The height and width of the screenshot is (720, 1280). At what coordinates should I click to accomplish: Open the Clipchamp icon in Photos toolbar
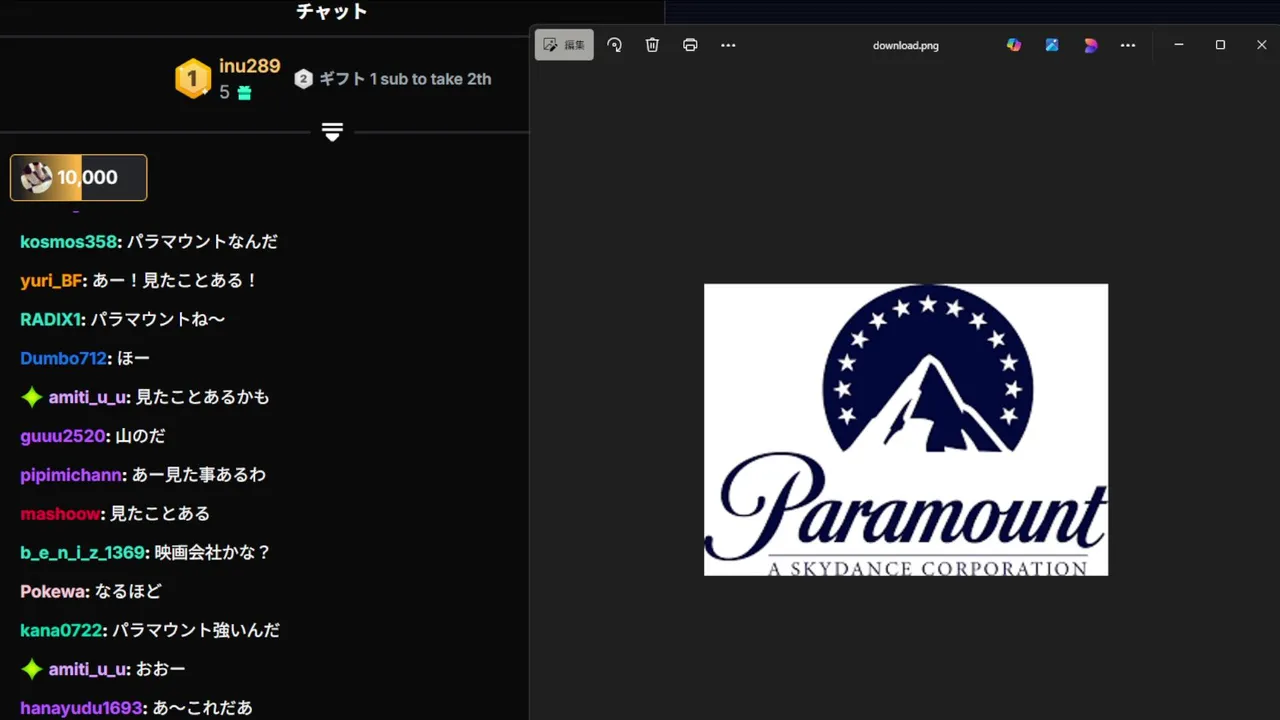pyautogui.click(x=1090, y=45)
